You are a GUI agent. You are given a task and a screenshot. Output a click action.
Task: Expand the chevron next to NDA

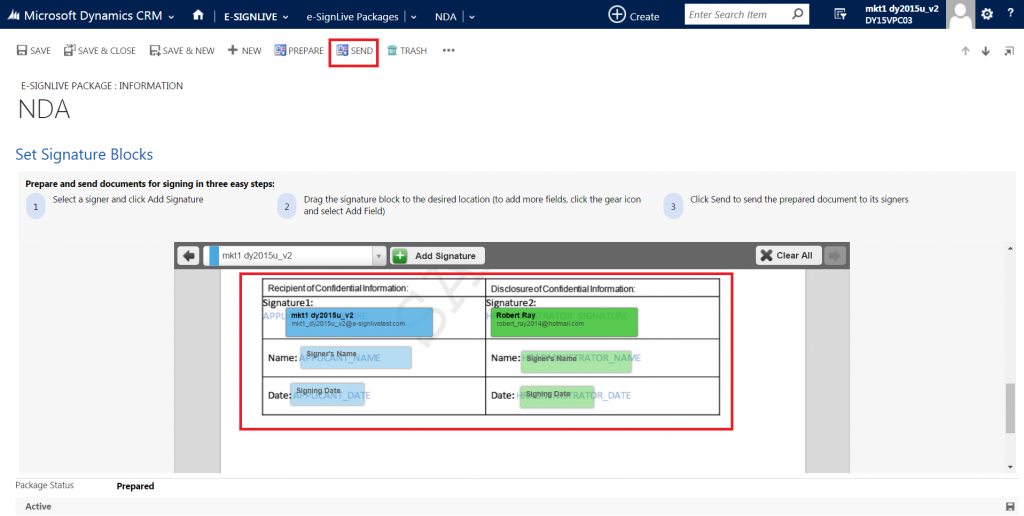(x=472, y=17)
